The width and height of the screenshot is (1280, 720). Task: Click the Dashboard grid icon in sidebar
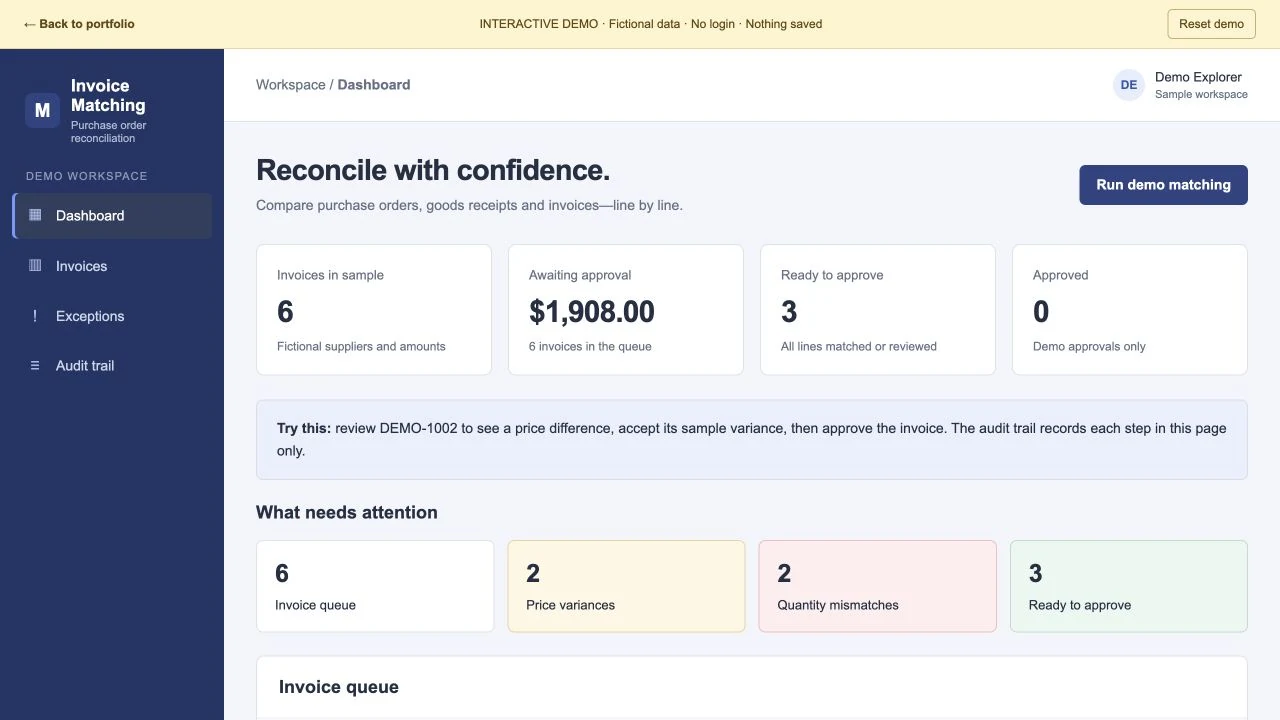(35, 215)
